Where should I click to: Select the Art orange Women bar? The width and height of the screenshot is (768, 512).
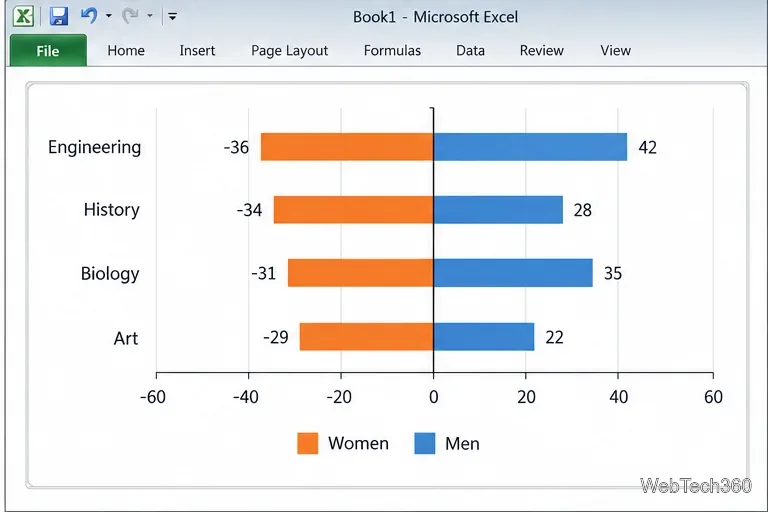click(366, 337)
